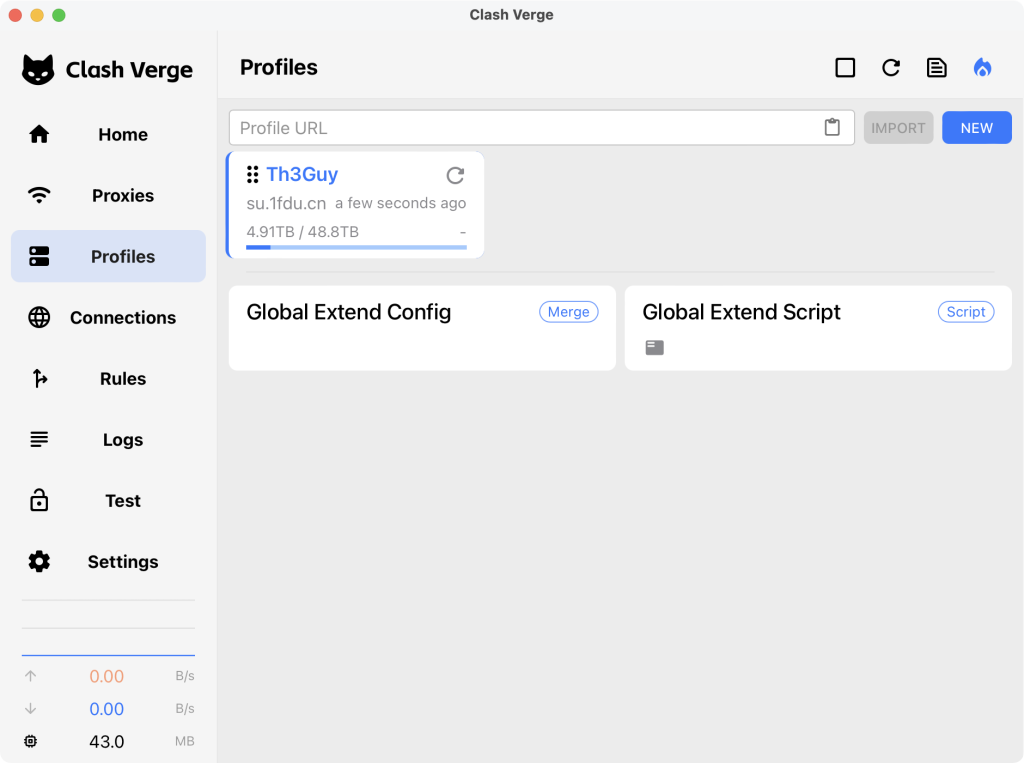Click the memory chip icon in sidebar
The image size is (1024, 763).
[30, 741]
